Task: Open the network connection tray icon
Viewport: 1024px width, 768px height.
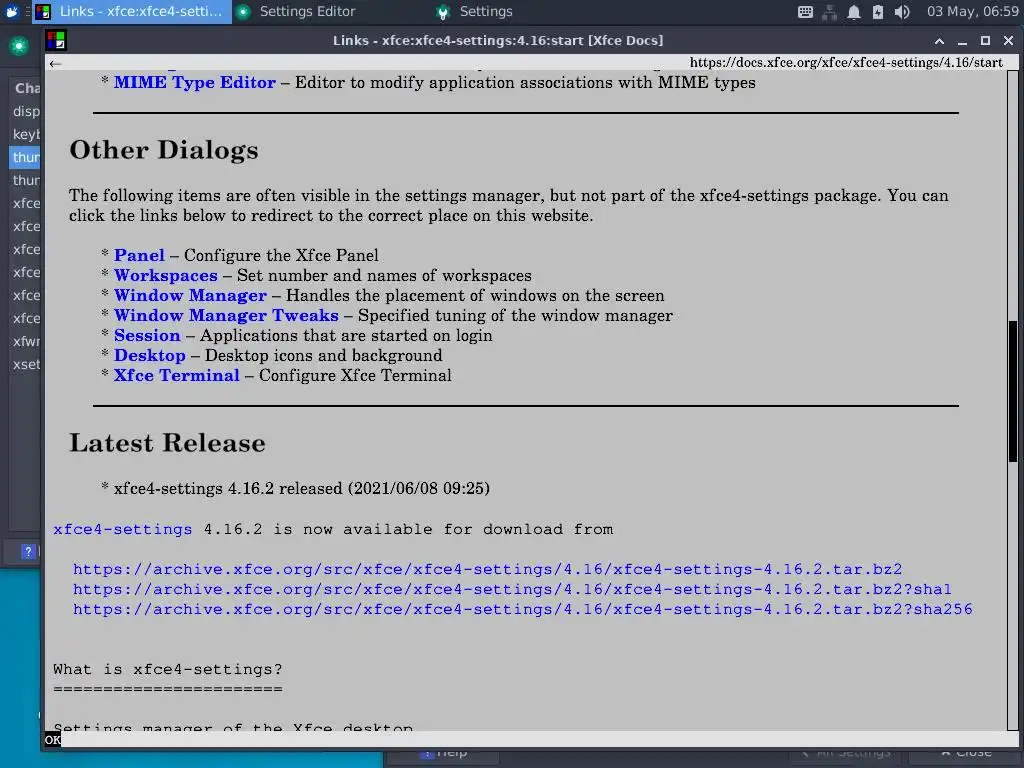Action: (x=829, y=12)
